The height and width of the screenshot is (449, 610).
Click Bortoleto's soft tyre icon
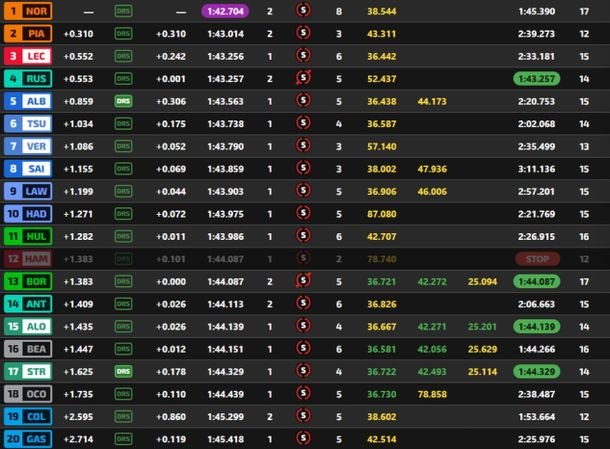(x=304, y=280)
